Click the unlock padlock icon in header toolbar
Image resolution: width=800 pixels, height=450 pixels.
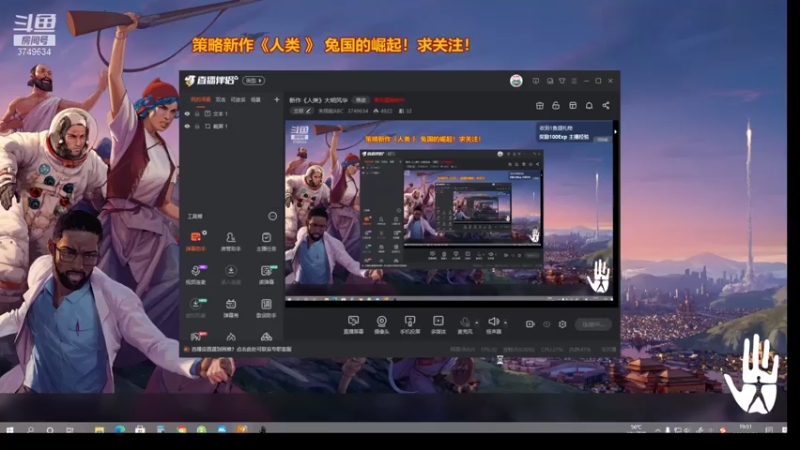556,105
